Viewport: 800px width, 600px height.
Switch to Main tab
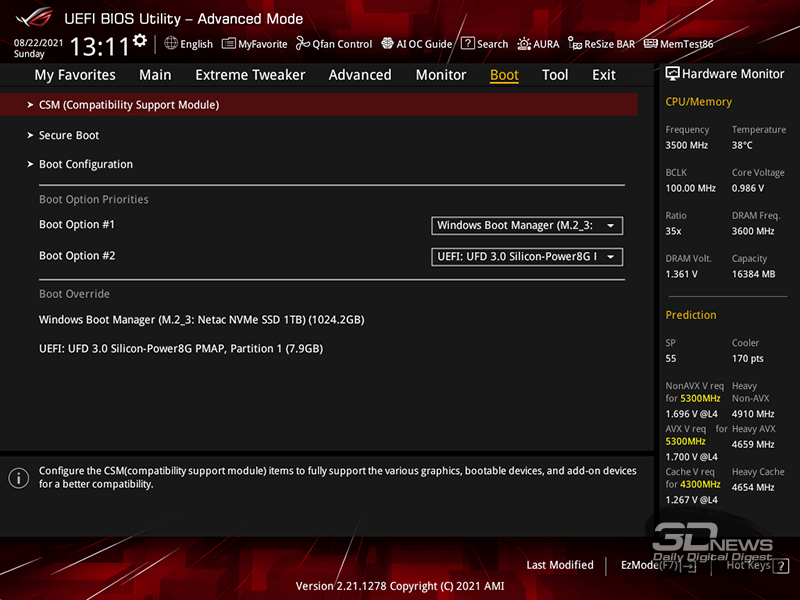pos(155,75)
